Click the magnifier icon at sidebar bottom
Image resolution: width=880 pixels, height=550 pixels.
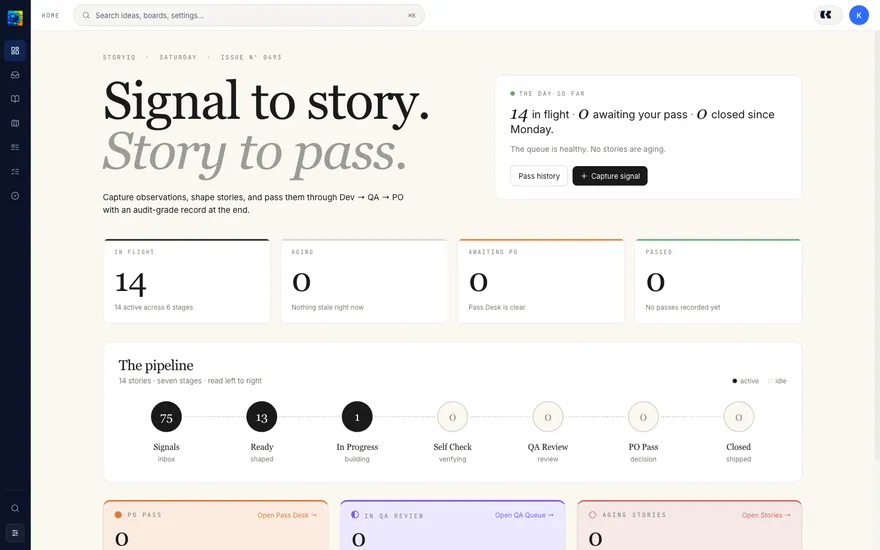point(15,508)
